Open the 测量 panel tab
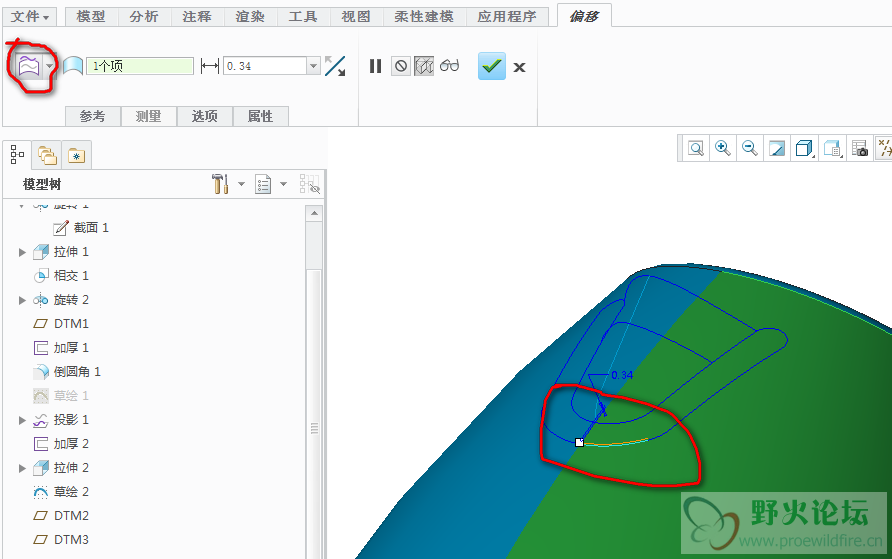 pyautogui.click(x=148, y=116)
